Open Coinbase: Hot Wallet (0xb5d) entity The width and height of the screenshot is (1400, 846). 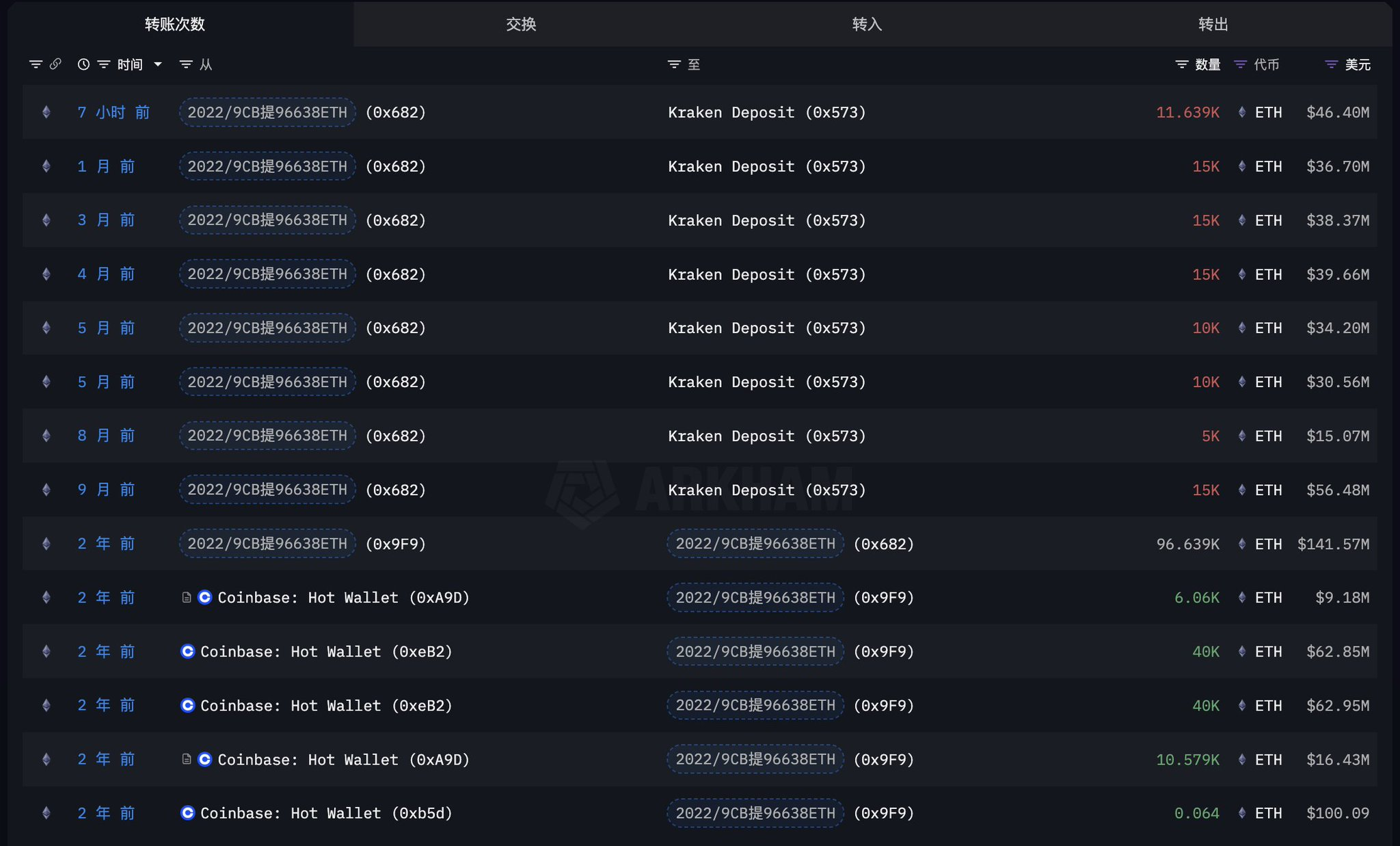click(325, 813)
